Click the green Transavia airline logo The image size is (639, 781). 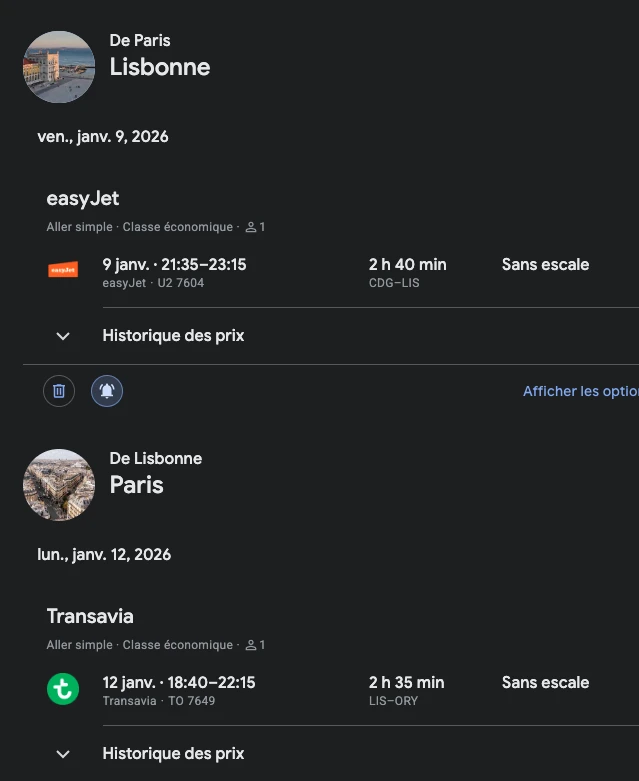[x=63, y=689]
